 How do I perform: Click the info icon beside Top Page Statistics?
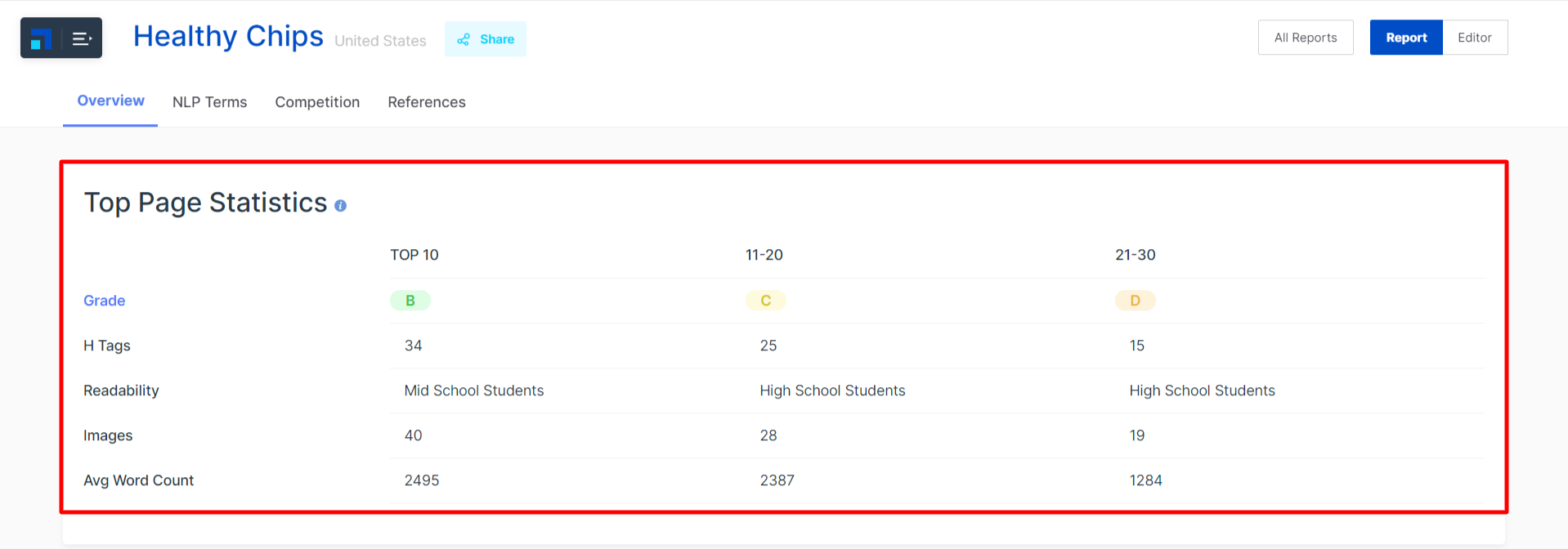[340, 206]
